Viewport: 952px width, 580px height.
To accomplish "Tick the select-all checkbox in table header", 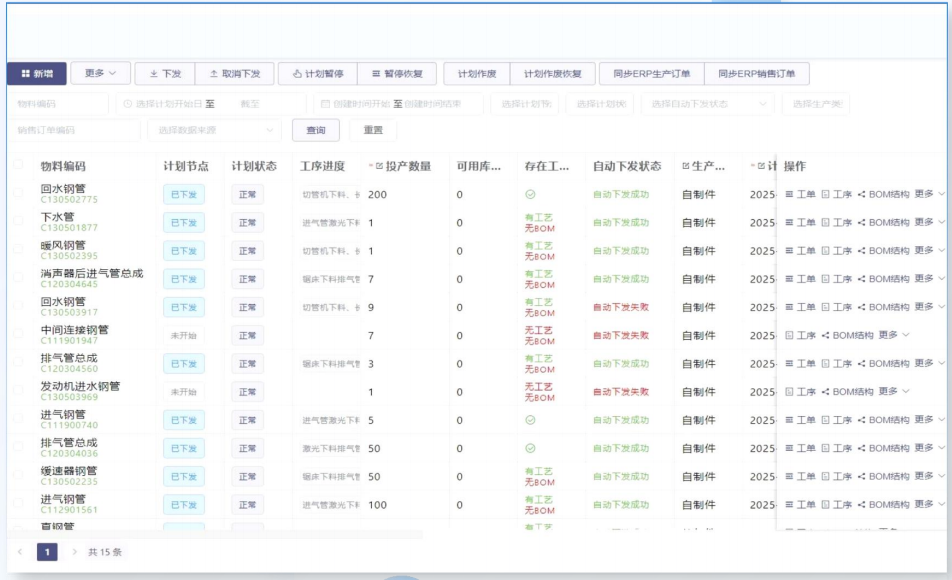I will point(18,166).
